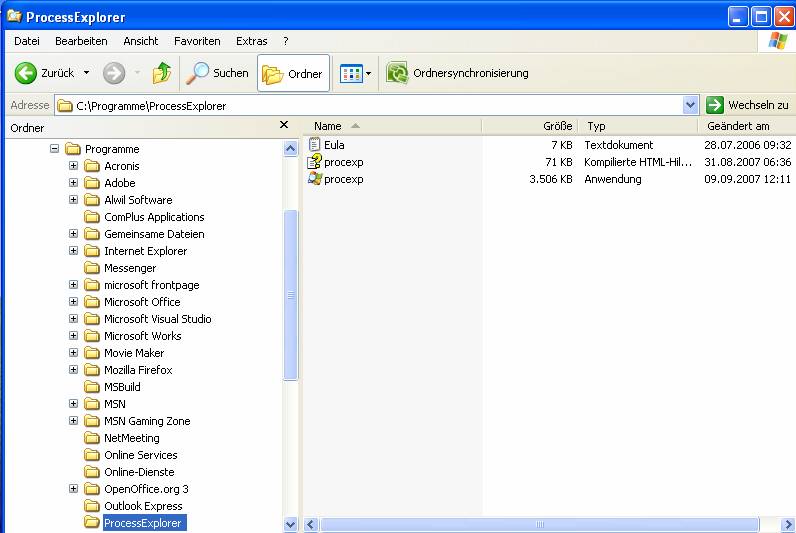Select the Outlook Express folder
This screenshot has width=796, height=533.
(143, 506)
